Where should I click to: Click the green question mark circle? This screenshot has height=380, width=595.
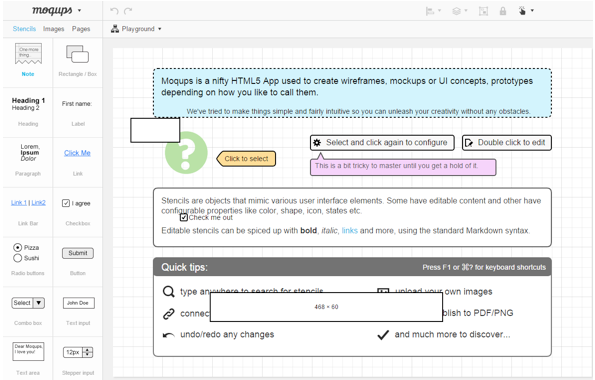point(186,153)
